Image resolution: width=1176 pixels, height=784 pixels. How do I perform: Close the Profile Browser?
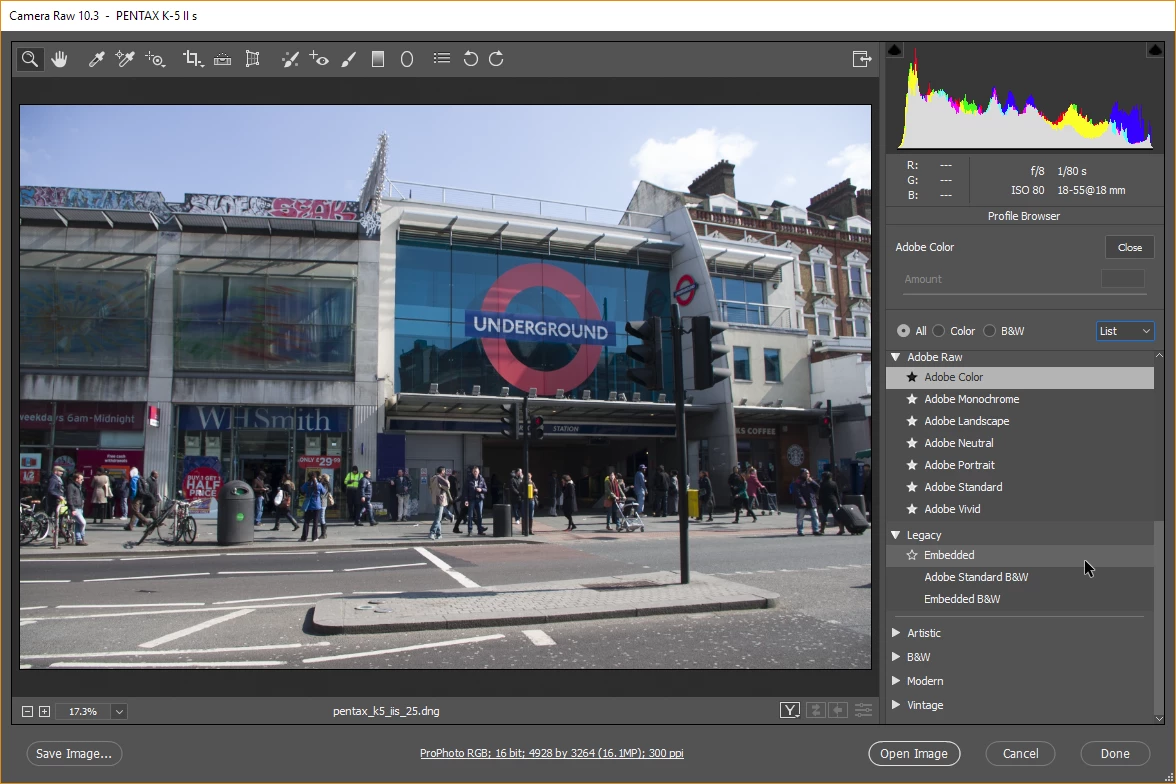coord(1130,248)
